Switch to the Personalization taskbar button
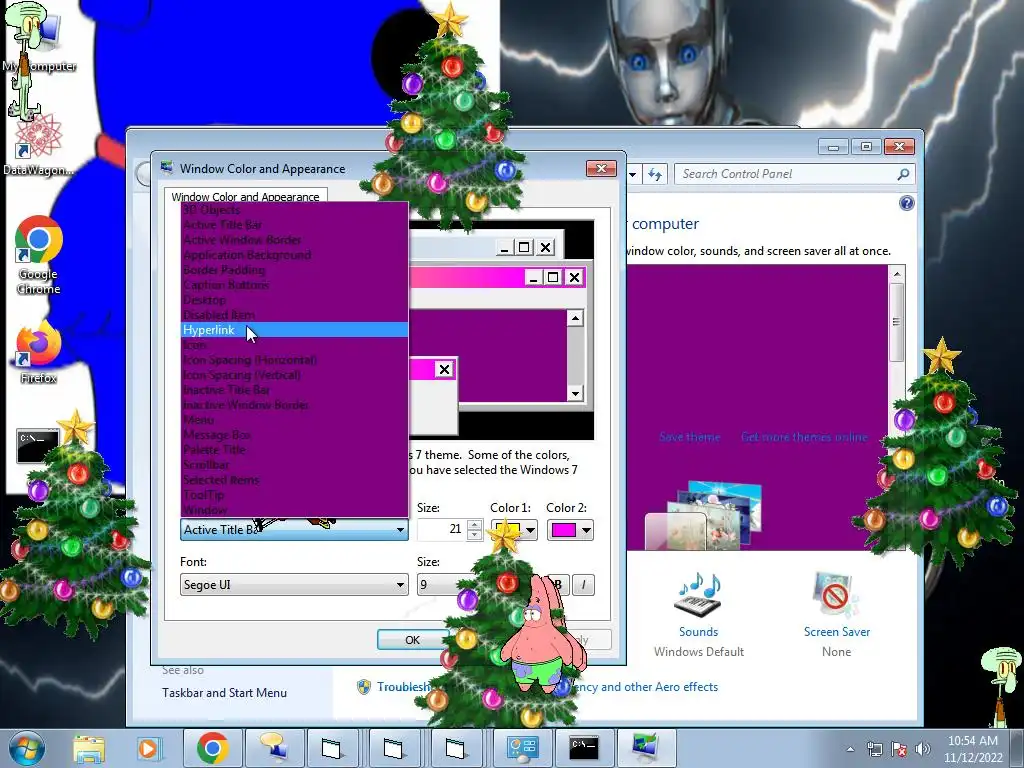 click(646, 748)
